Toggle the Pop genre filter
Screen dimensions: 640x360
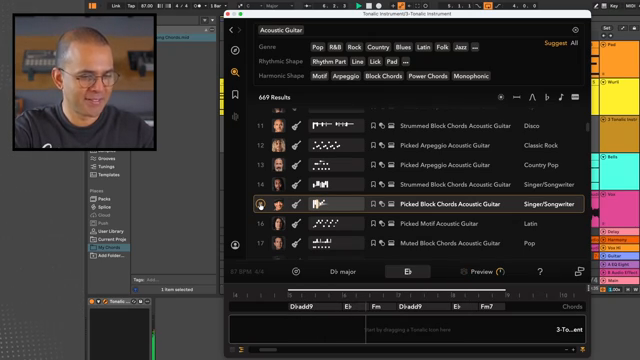(x=318, y=47)
